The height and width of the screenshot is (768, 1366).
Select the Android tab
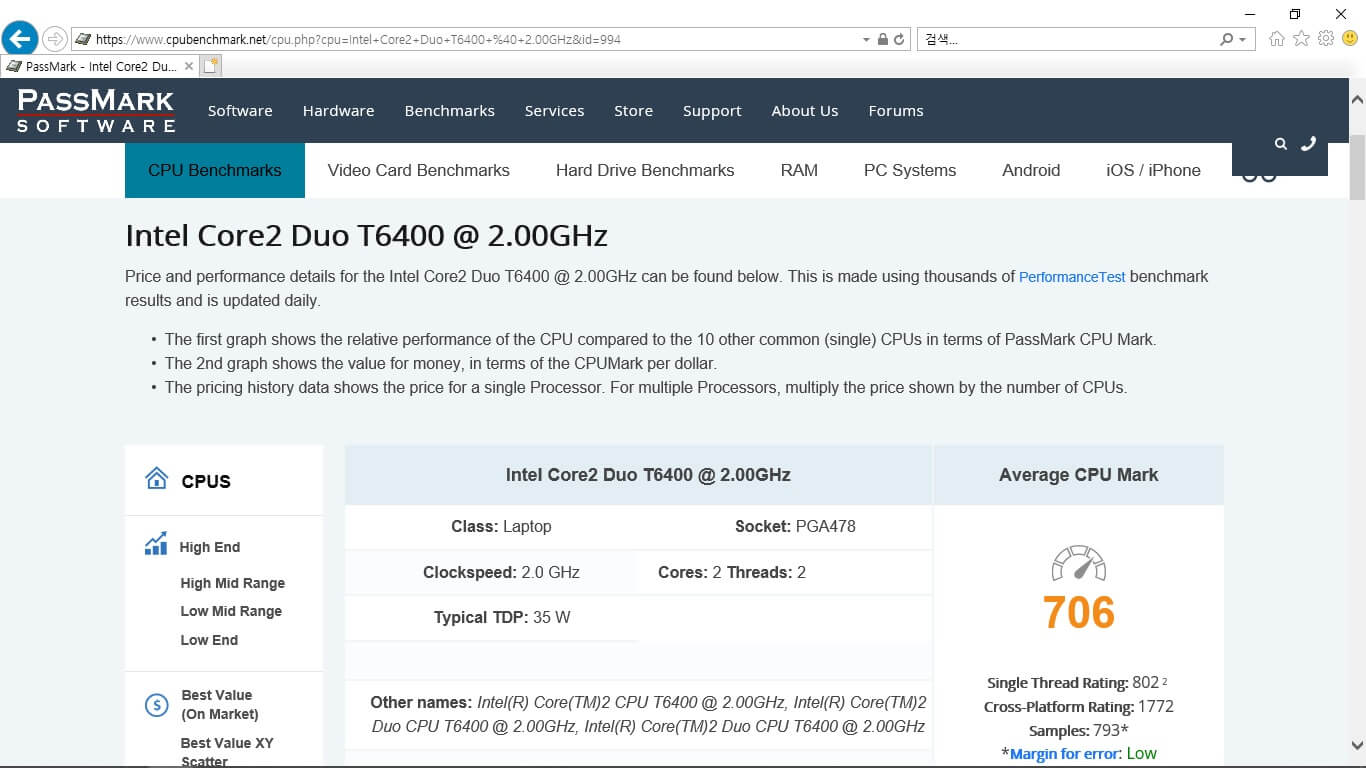pos(1031,170)
